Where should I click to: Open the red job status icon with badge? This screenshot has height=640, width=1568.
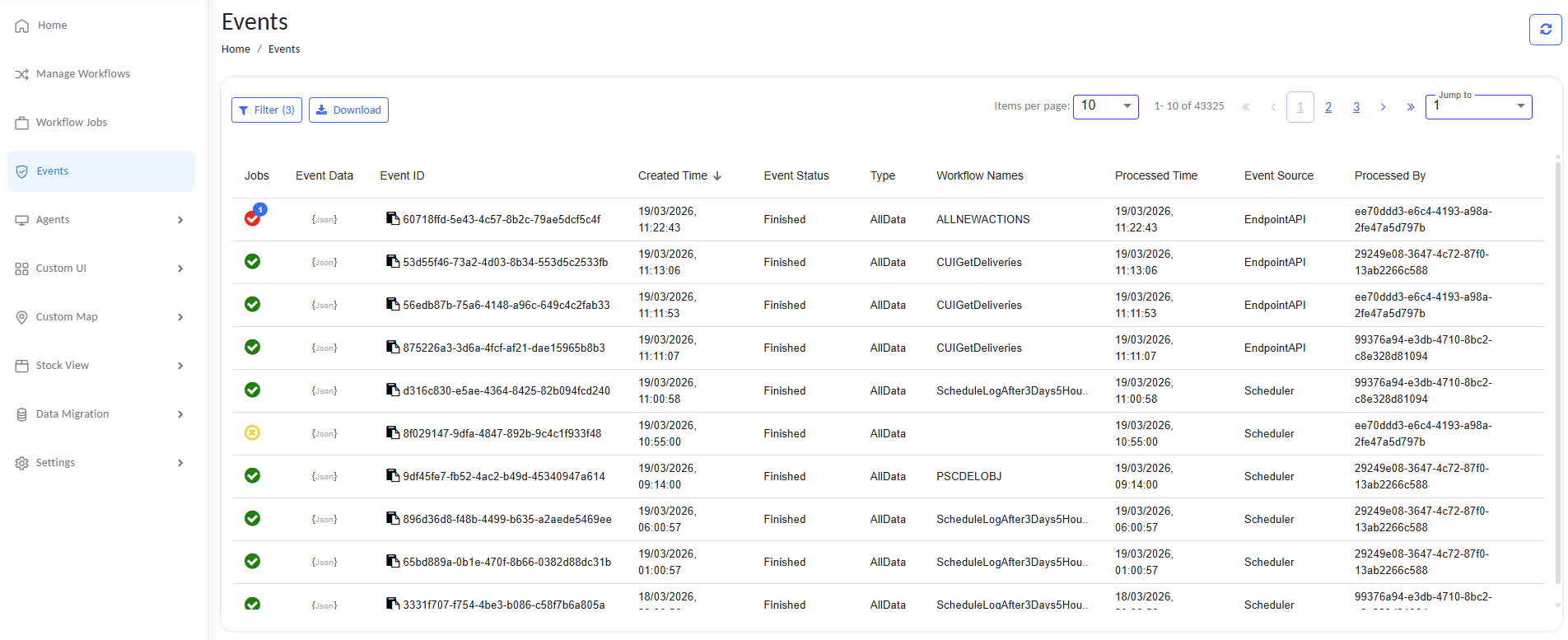coord(253,218)
